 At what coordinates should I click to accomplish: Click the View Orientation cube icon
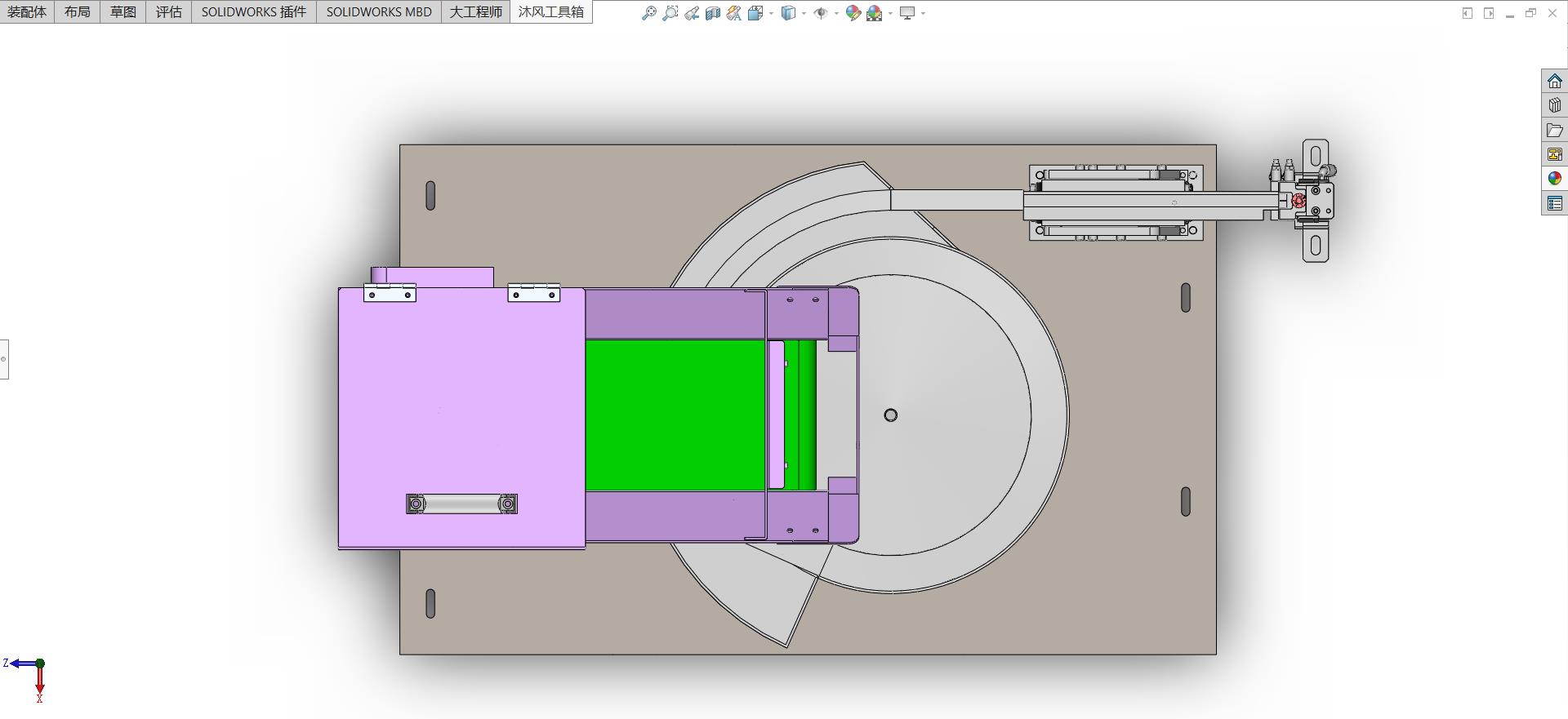[755, 13]
